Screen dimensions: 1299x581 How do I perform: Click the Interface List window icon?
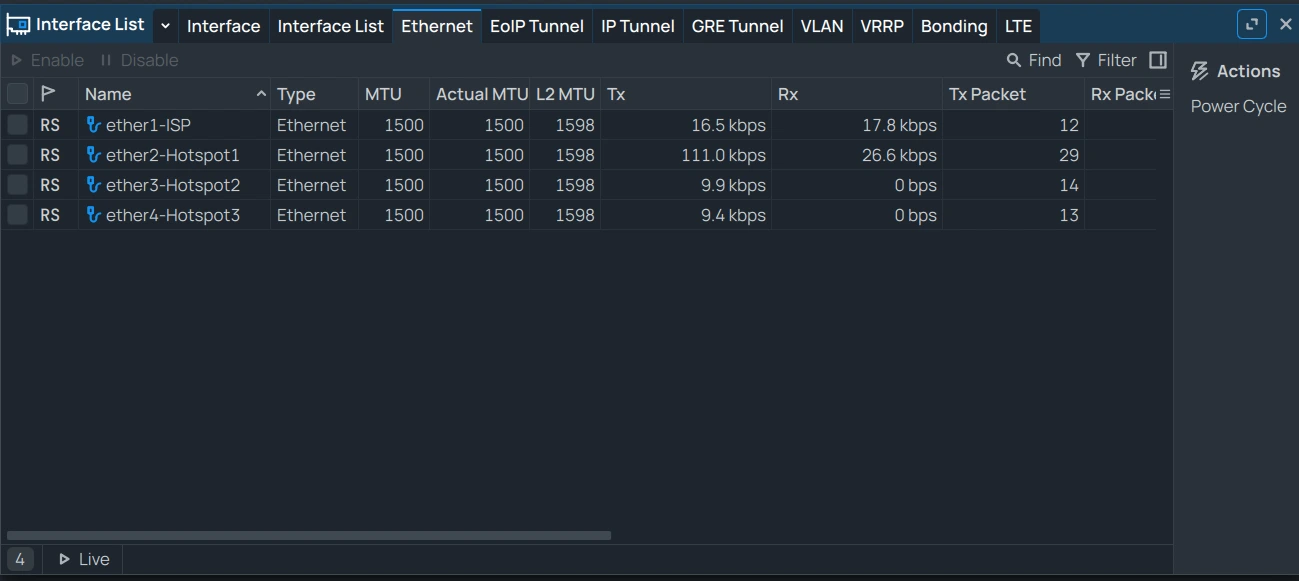pyautogui.click(x=18, y=25)
